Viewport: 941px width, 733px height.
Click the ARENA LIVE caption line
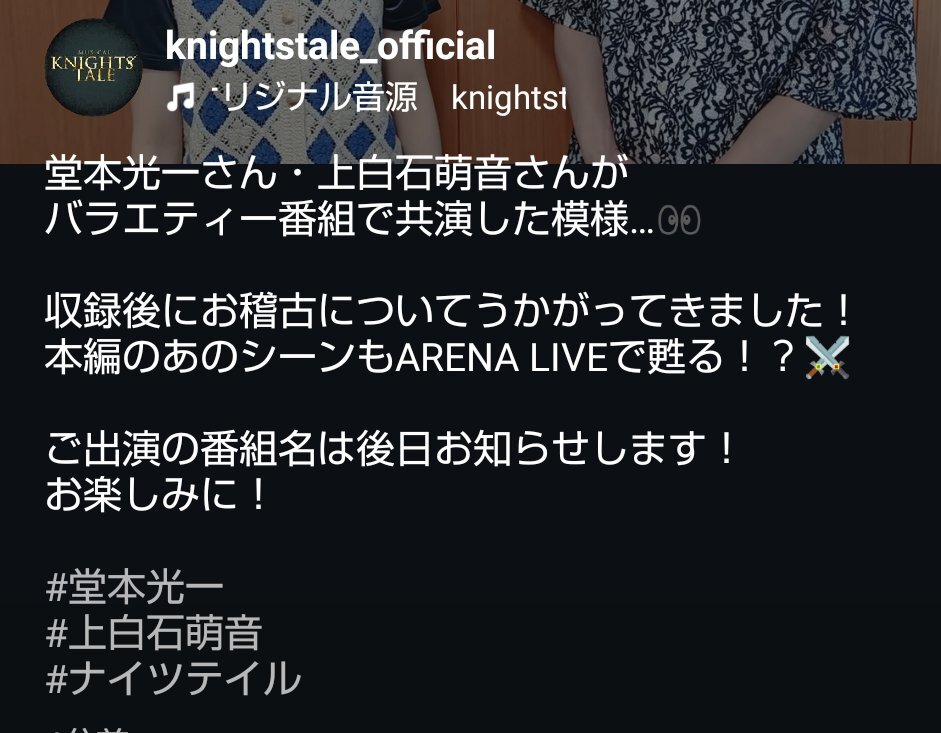[448, 357]
